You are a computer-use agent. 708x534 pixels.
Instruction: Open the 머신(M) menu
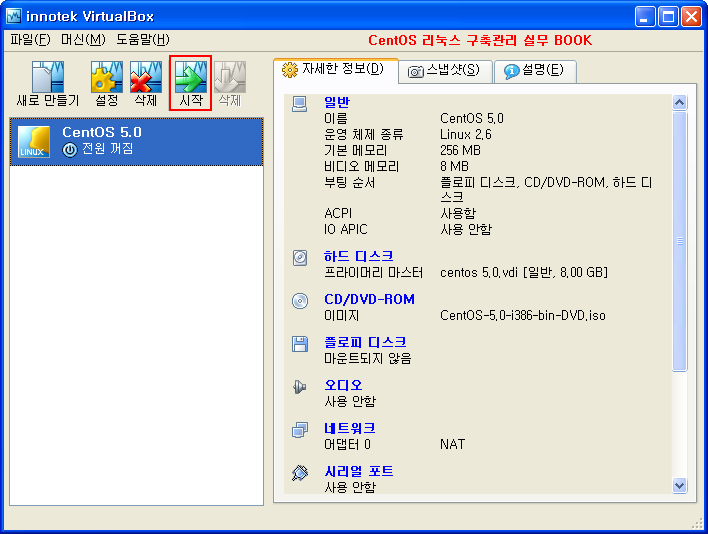pos(83,40)
